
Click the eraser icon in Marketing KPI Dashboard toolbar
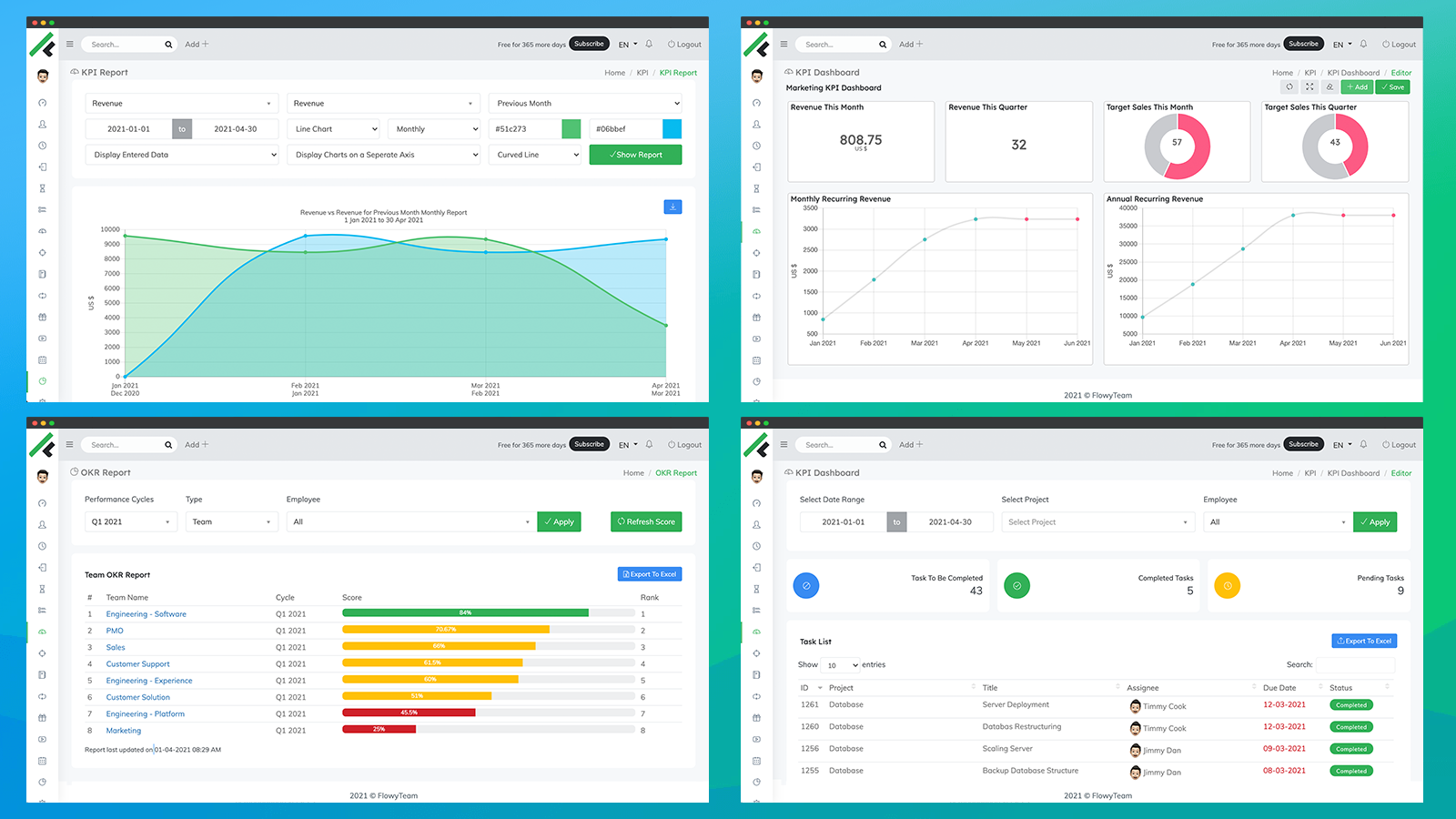[1330, 87]
